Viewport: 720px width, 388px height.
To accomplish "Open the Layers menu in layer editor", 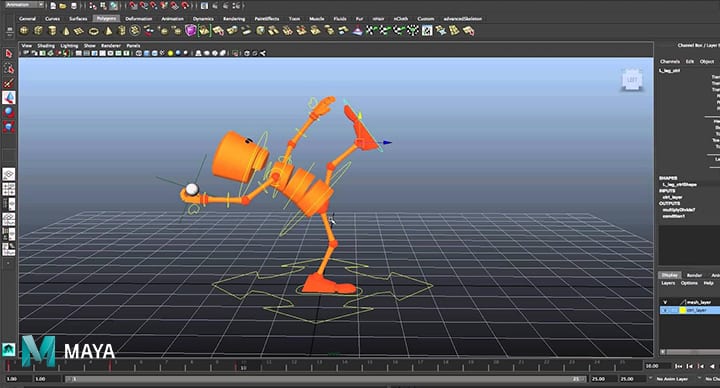I will tap(668, 283).
